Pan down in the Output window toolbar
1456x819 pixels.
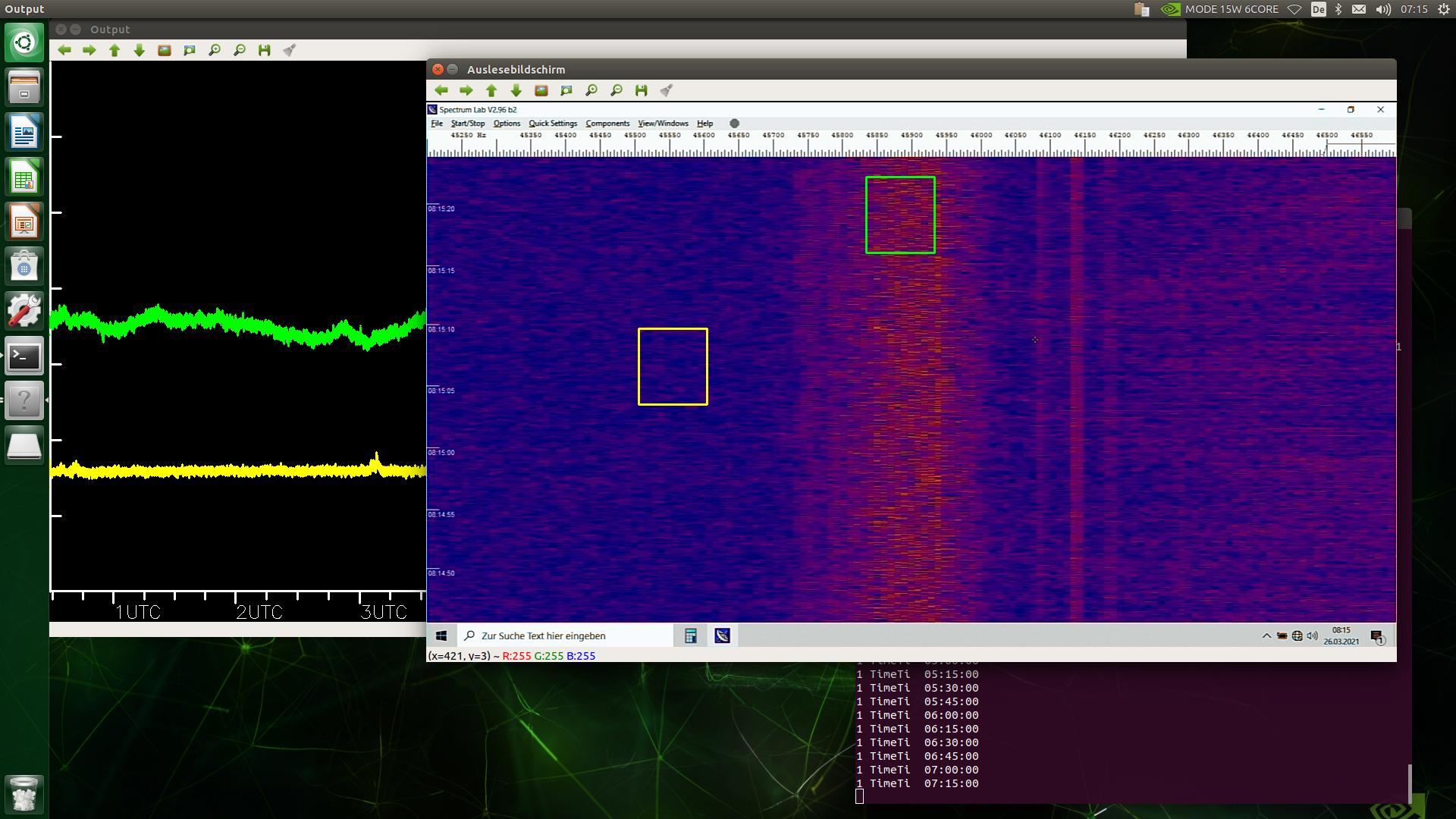pos(140,50)
